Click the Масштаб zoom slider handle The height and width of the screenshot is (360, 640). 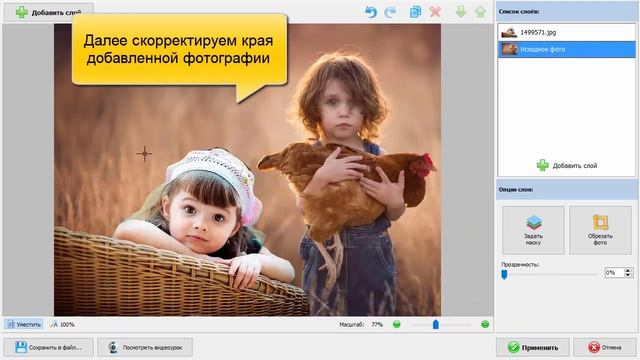point(436,324)
